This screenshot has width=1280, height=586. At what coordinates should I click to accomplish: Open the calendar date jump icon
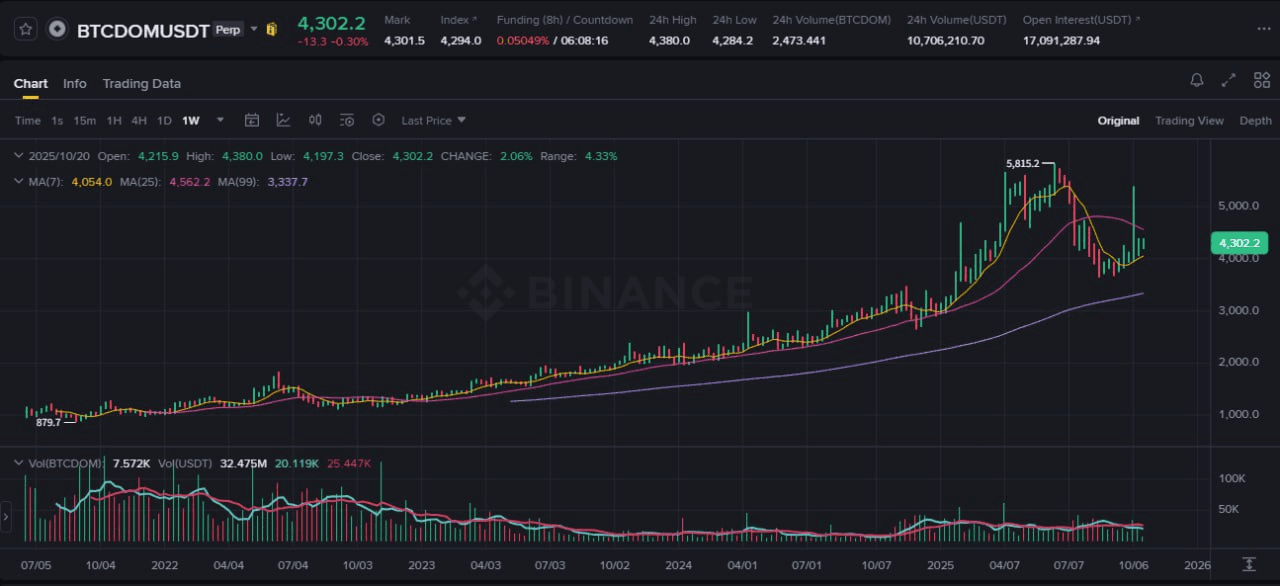pos(252,120)
